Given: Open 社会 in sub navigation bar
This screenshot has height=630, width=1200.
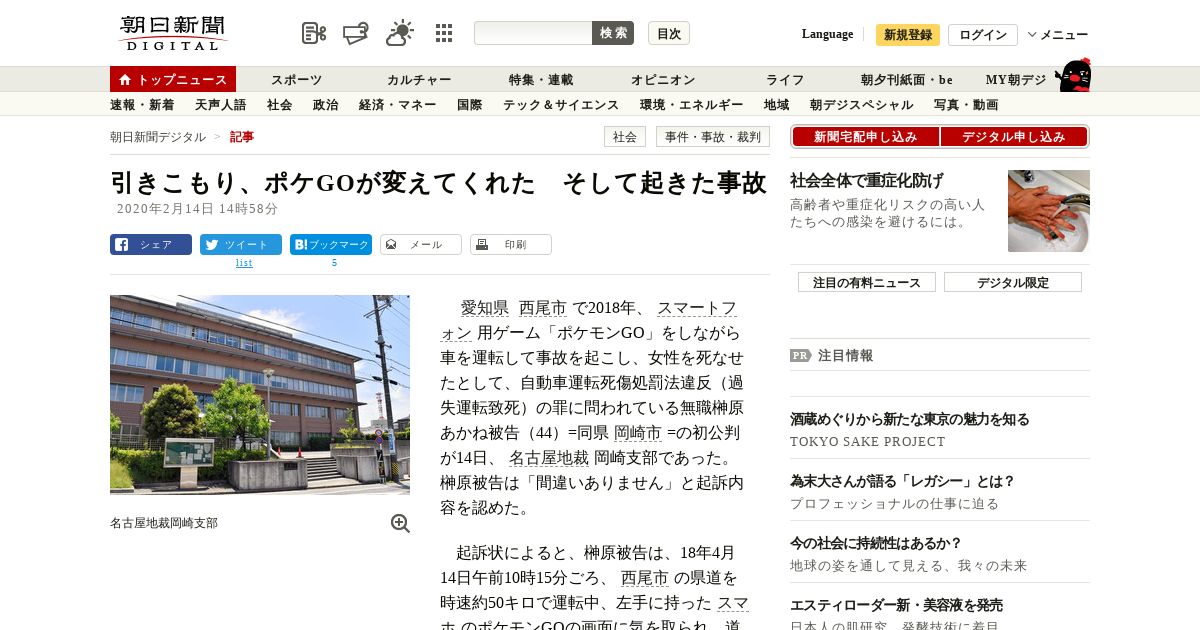Looking at the screenshot, I should click(279, 104).
